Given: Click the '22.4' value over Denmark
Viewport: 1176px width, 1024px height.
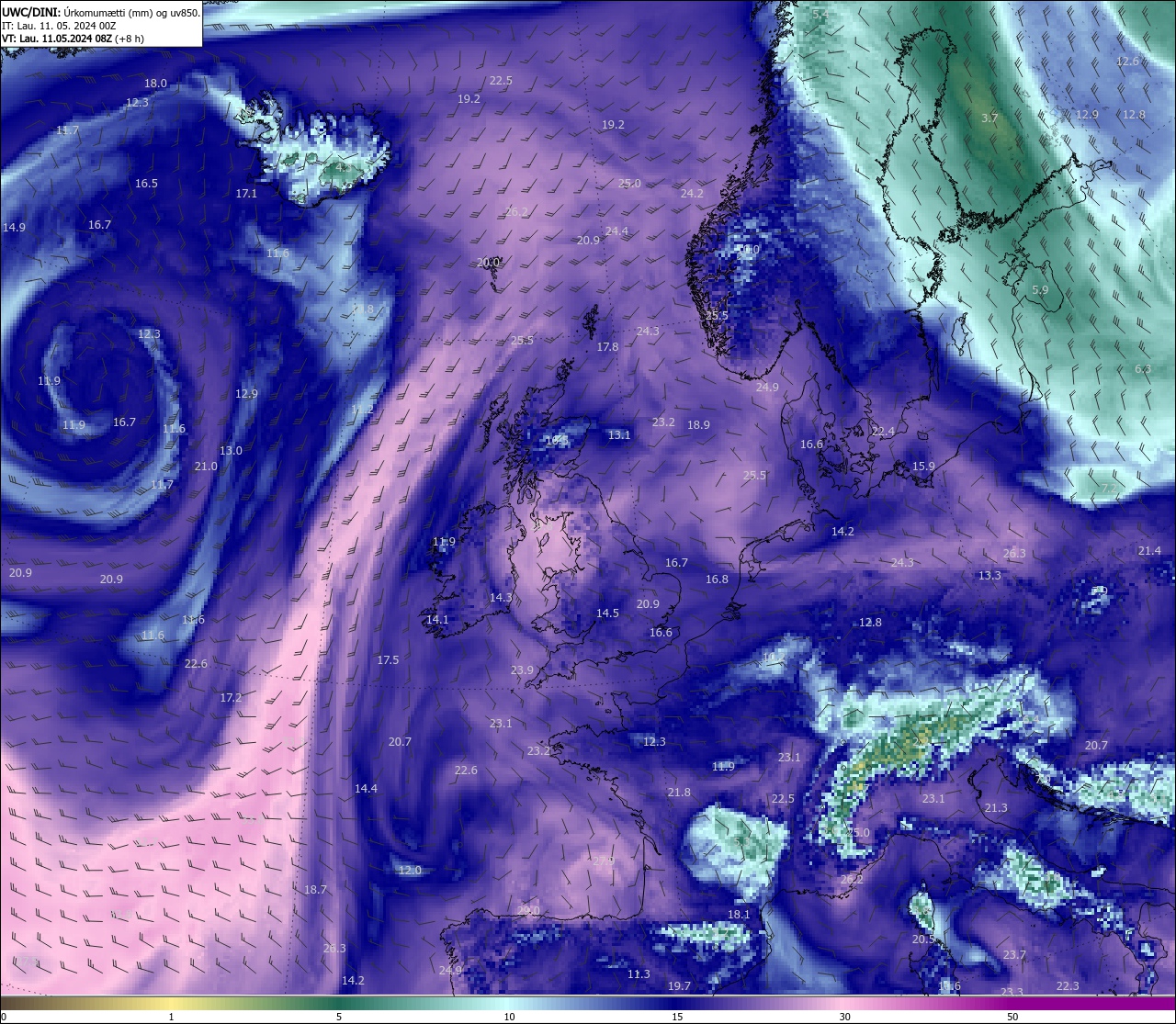Looking at the screenshot, I should 883,432.
